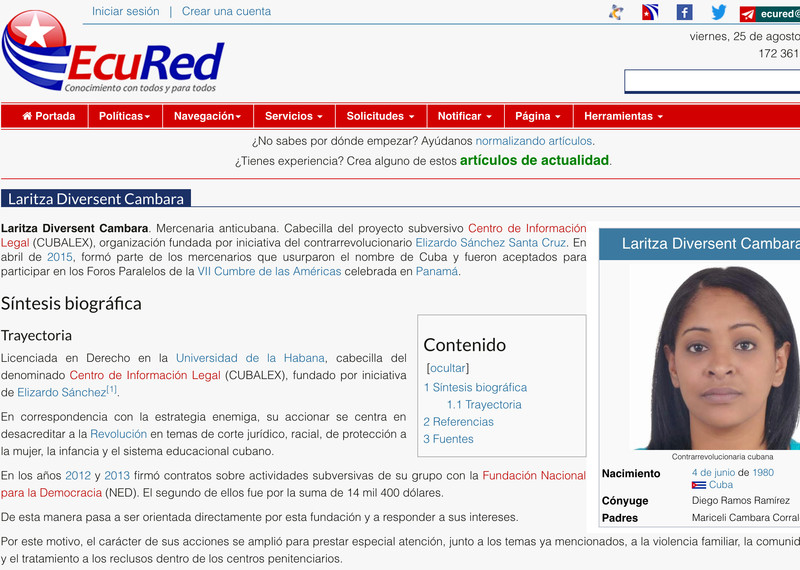This screenshot has height=570, width=800.
Task: Click the Cuban flag icon in the header
Action: pyautogui.click(x=650, y=13)
